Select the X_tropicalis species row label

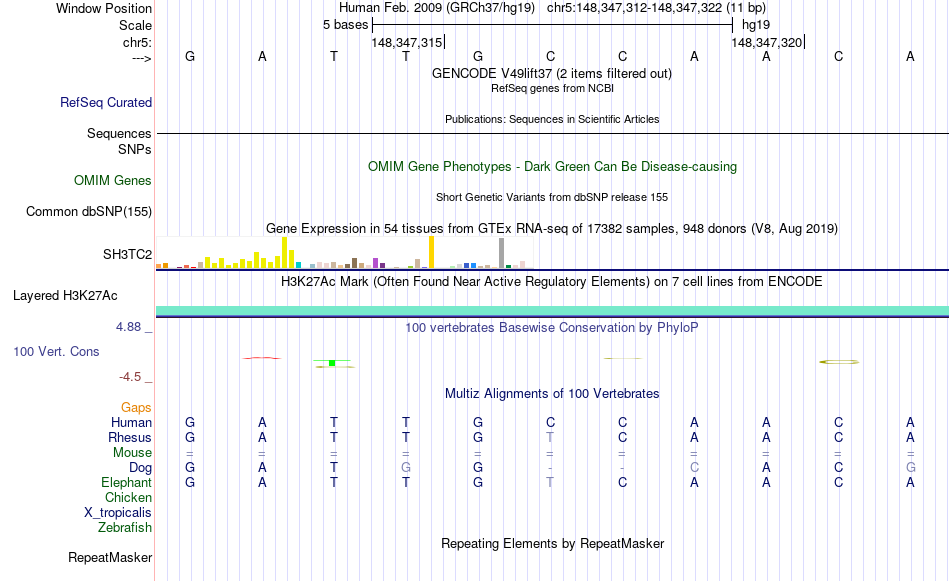(x=118, y=513)
